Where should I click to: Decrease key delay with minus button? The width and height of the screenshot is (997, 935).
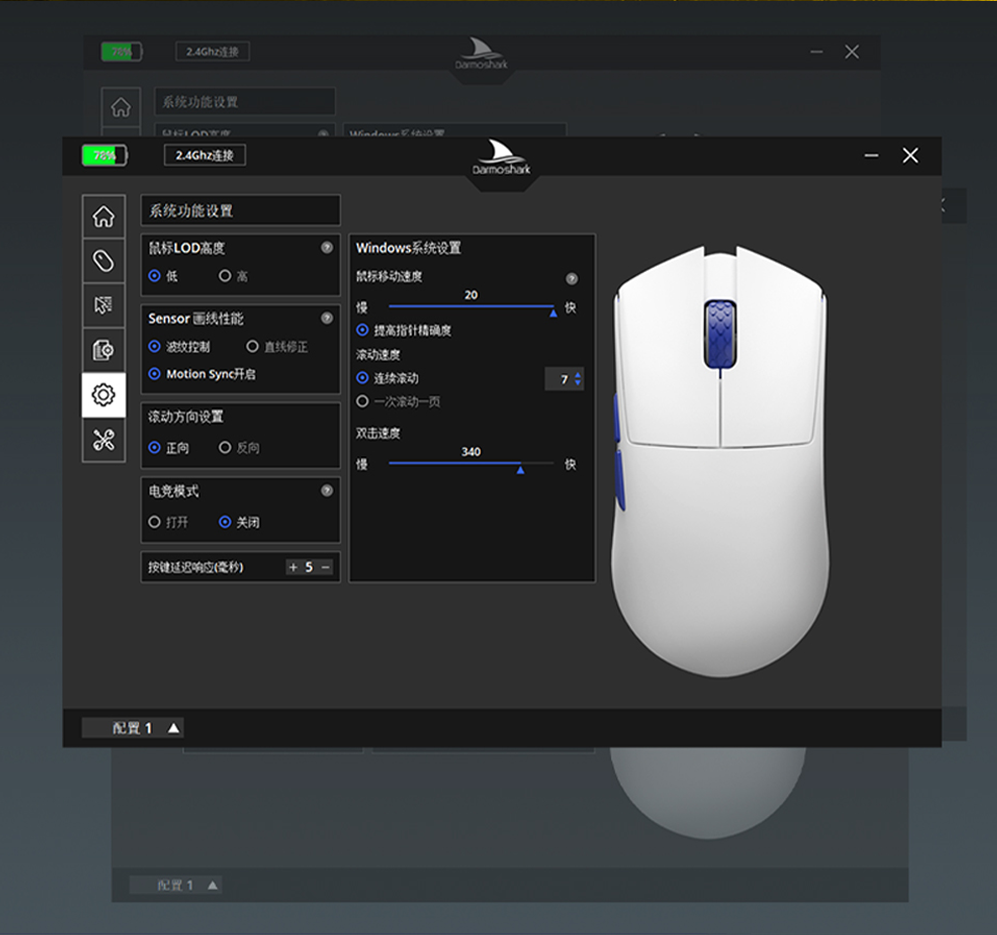[326, 567]
